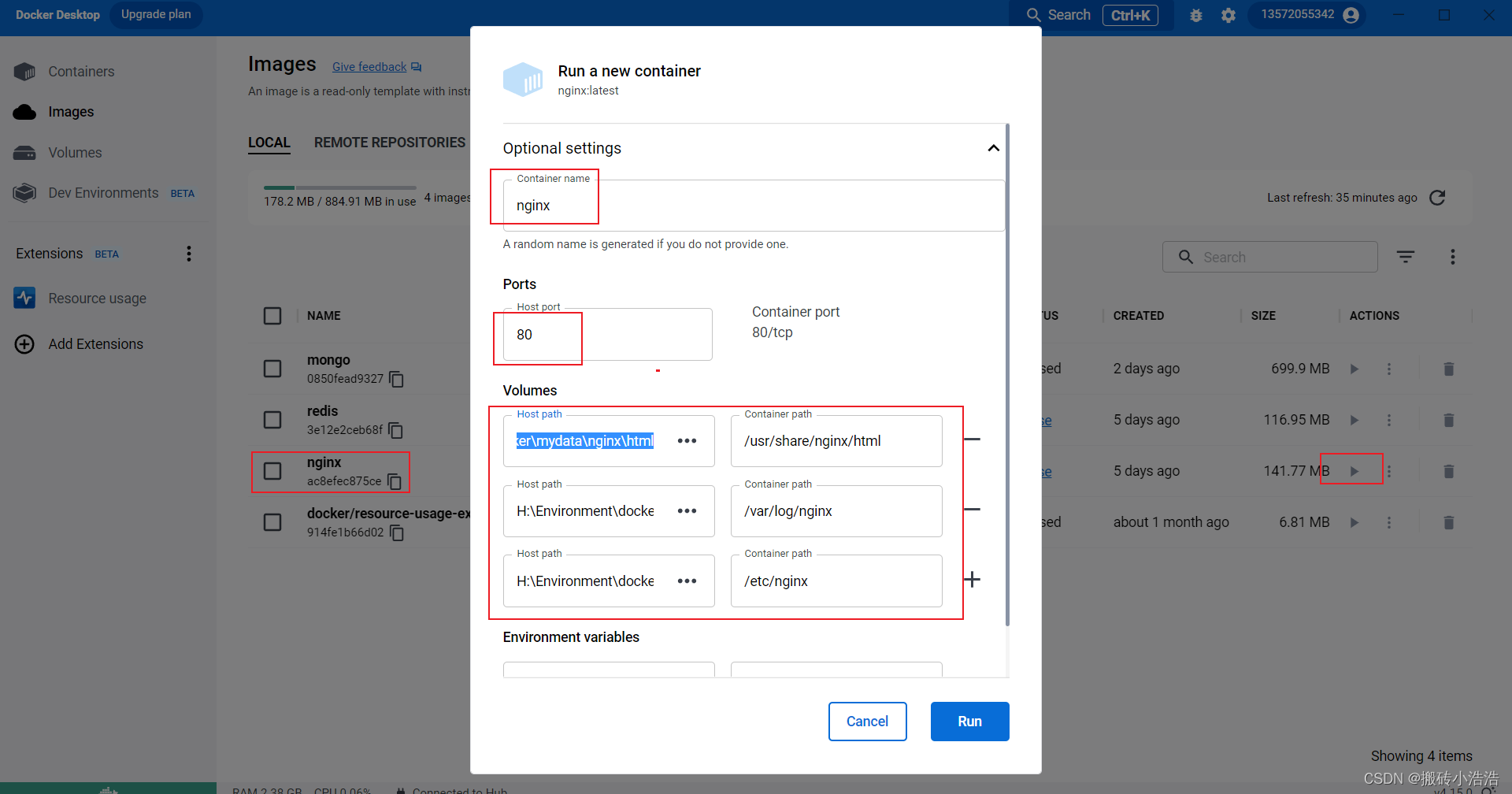
Task: Copy the mongo image ID
Action: pyautogui.click(x=397, y=380)
